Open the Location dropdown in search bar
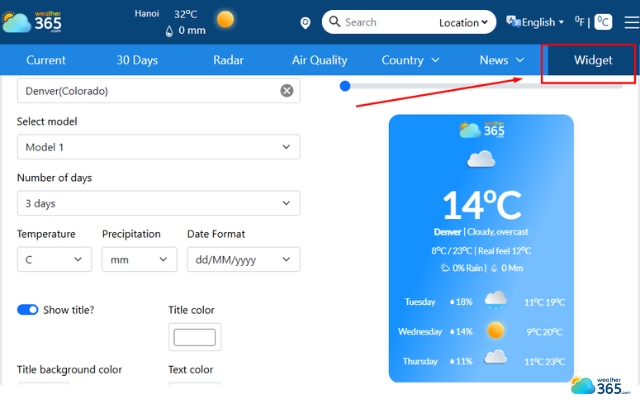This screenshot has width=640, height=400. [x=463, y=22]
